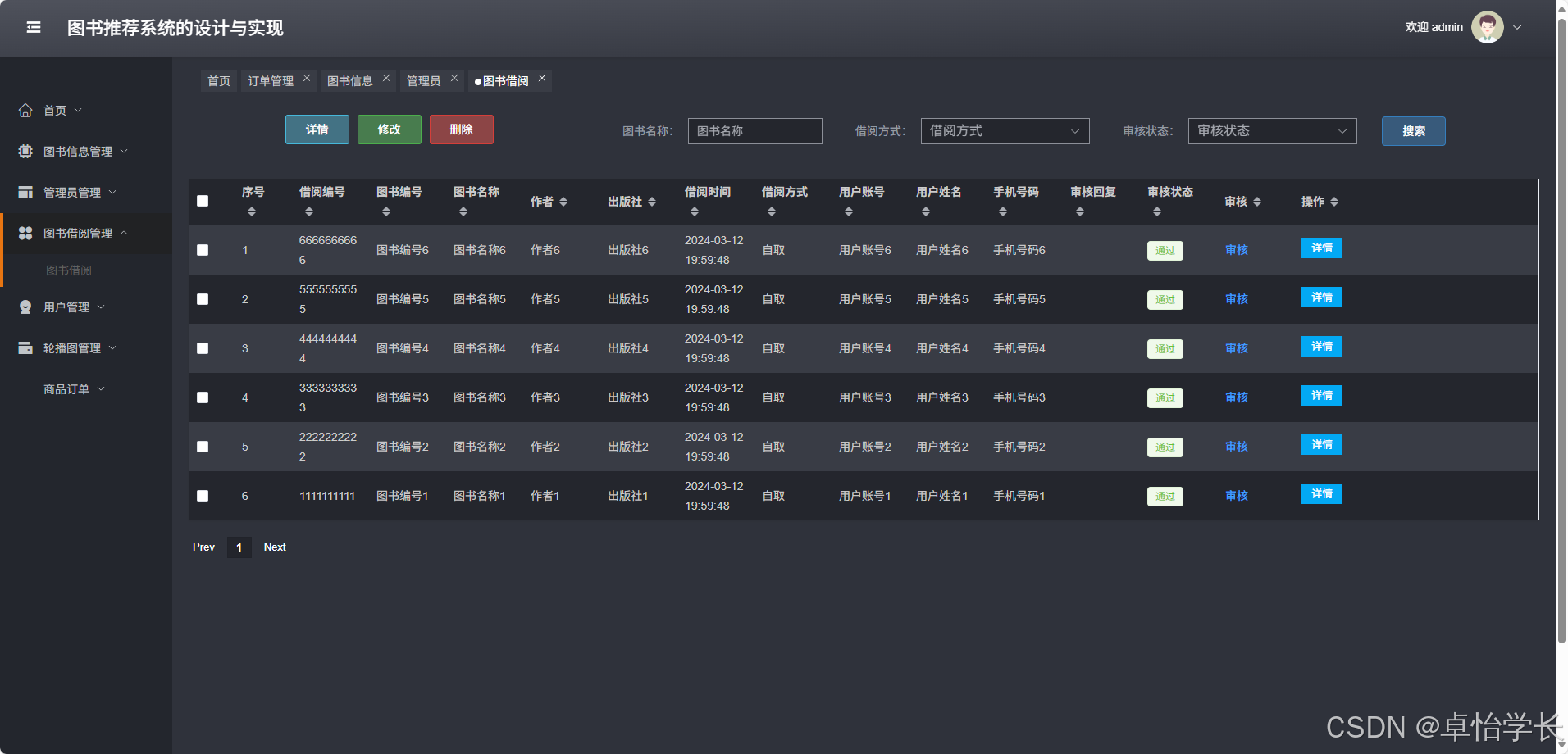1568x754 pixels.
Task: Click the 图书信息管理 chip icon
Action: tap(25, 151)
